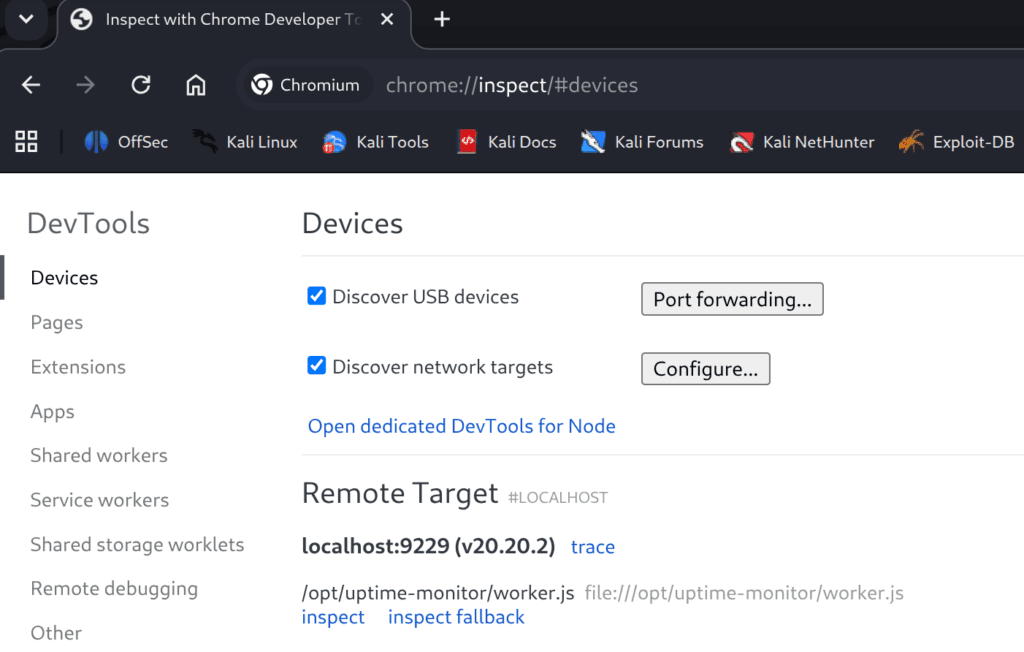
Task: Open the Exploit-DB bookmark
Action: (x=957, y=142)
